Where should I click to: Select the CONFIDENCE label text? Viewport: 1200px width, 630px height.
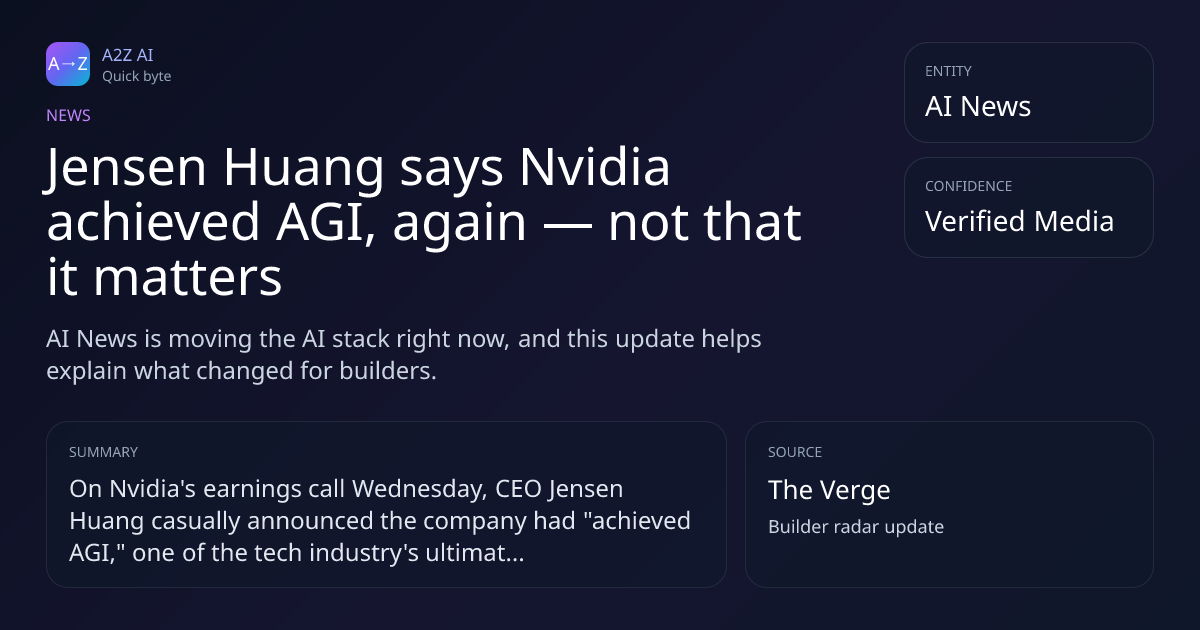click(x=968, y=186)
